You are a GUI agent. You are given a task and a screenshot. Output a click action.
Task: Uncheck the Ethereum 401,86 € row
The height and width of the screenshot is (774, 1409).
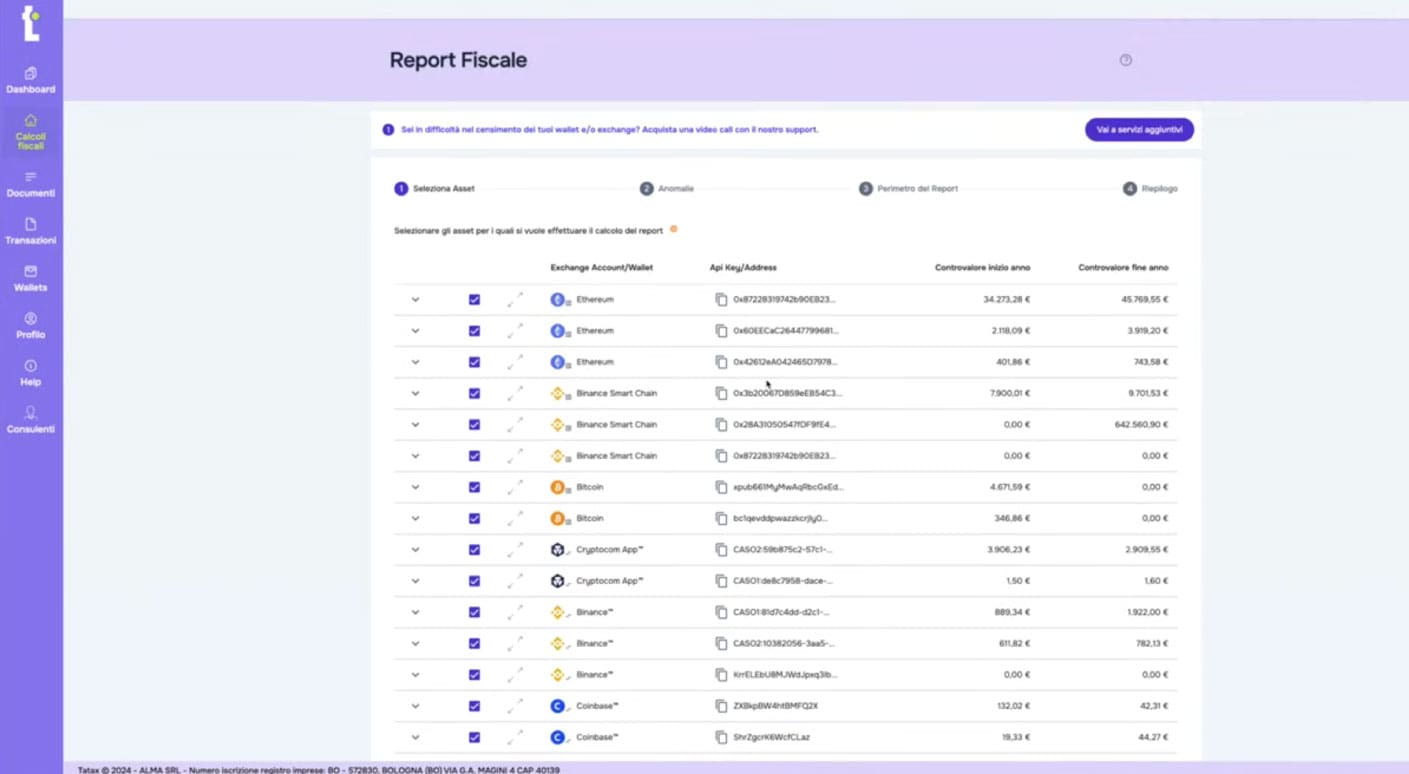pos(474,362)
